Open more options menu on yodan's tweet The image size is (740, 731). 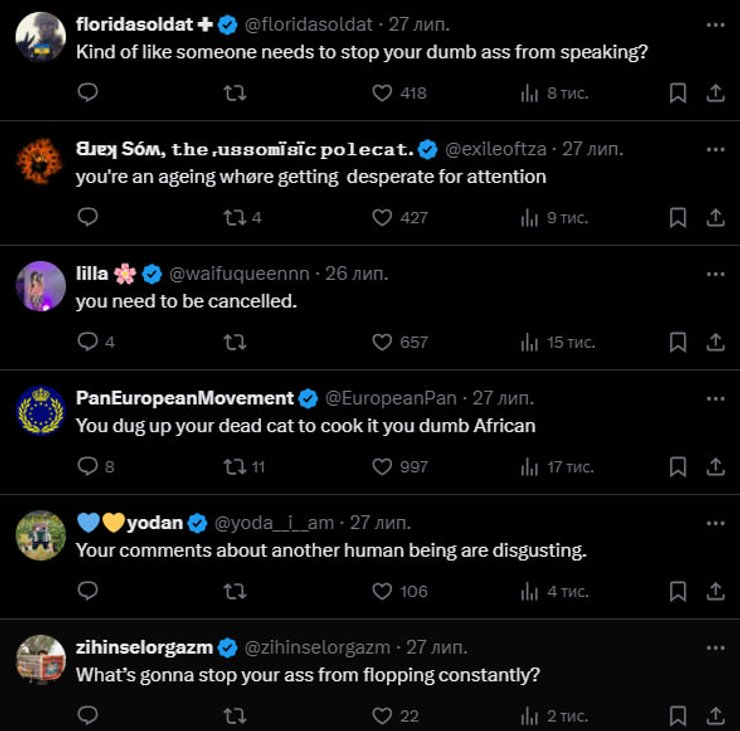pos(715,523)
